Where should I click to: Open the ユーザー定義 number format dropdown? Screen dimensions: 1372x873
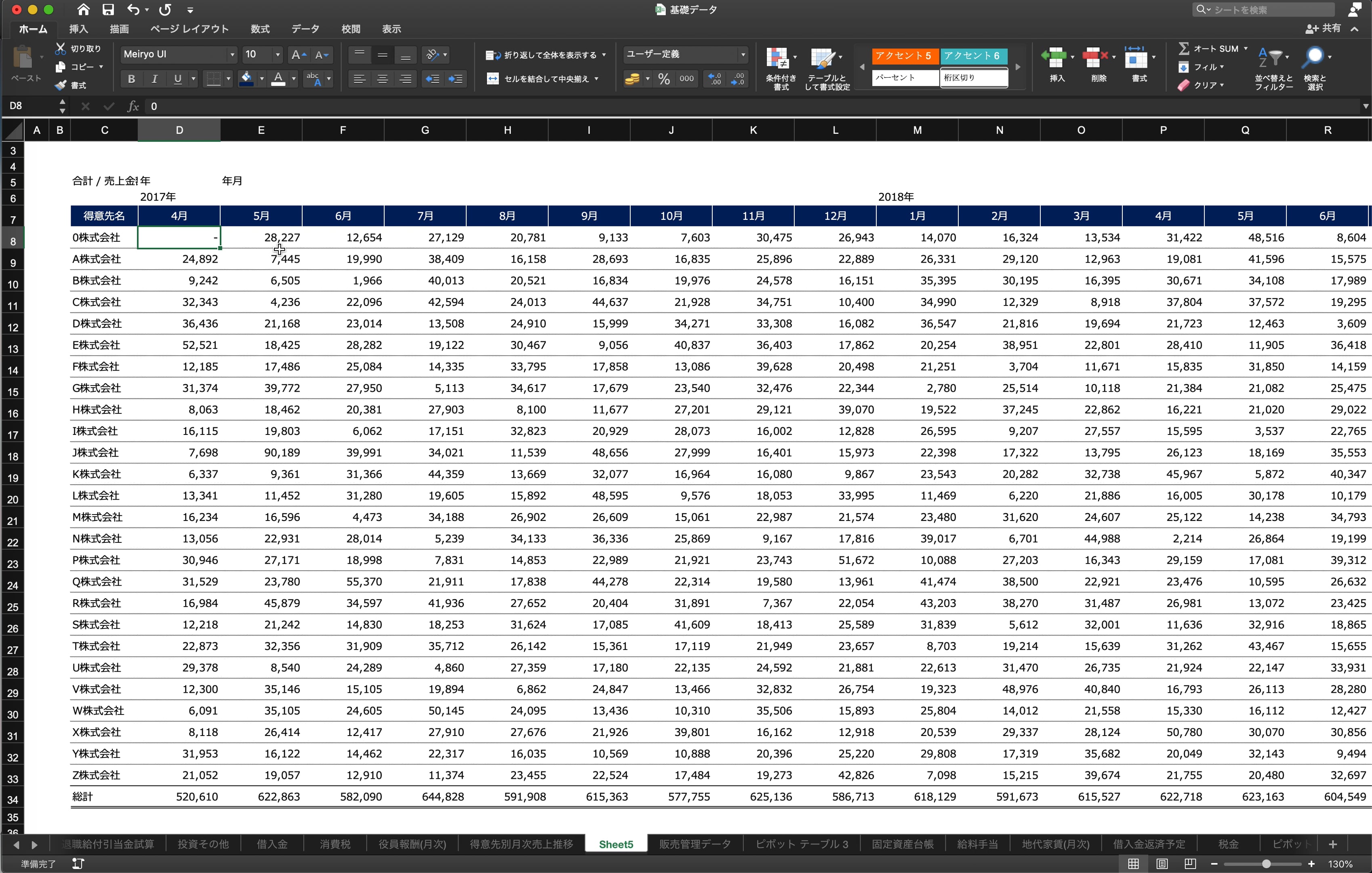pyautogui.click(x=743, y=55)
